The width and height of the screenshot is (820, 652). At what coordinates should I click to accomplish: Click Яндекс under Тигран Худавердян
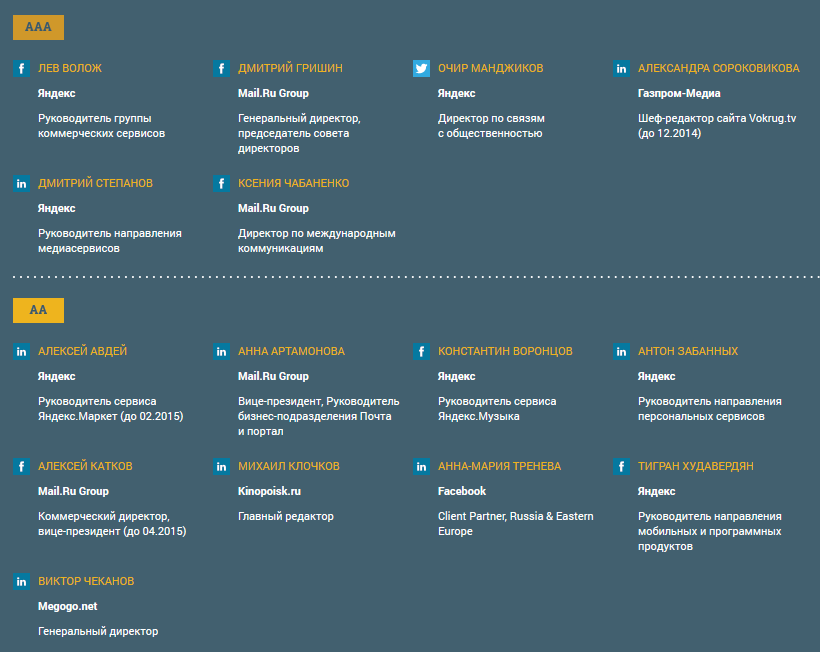point(656,491)
